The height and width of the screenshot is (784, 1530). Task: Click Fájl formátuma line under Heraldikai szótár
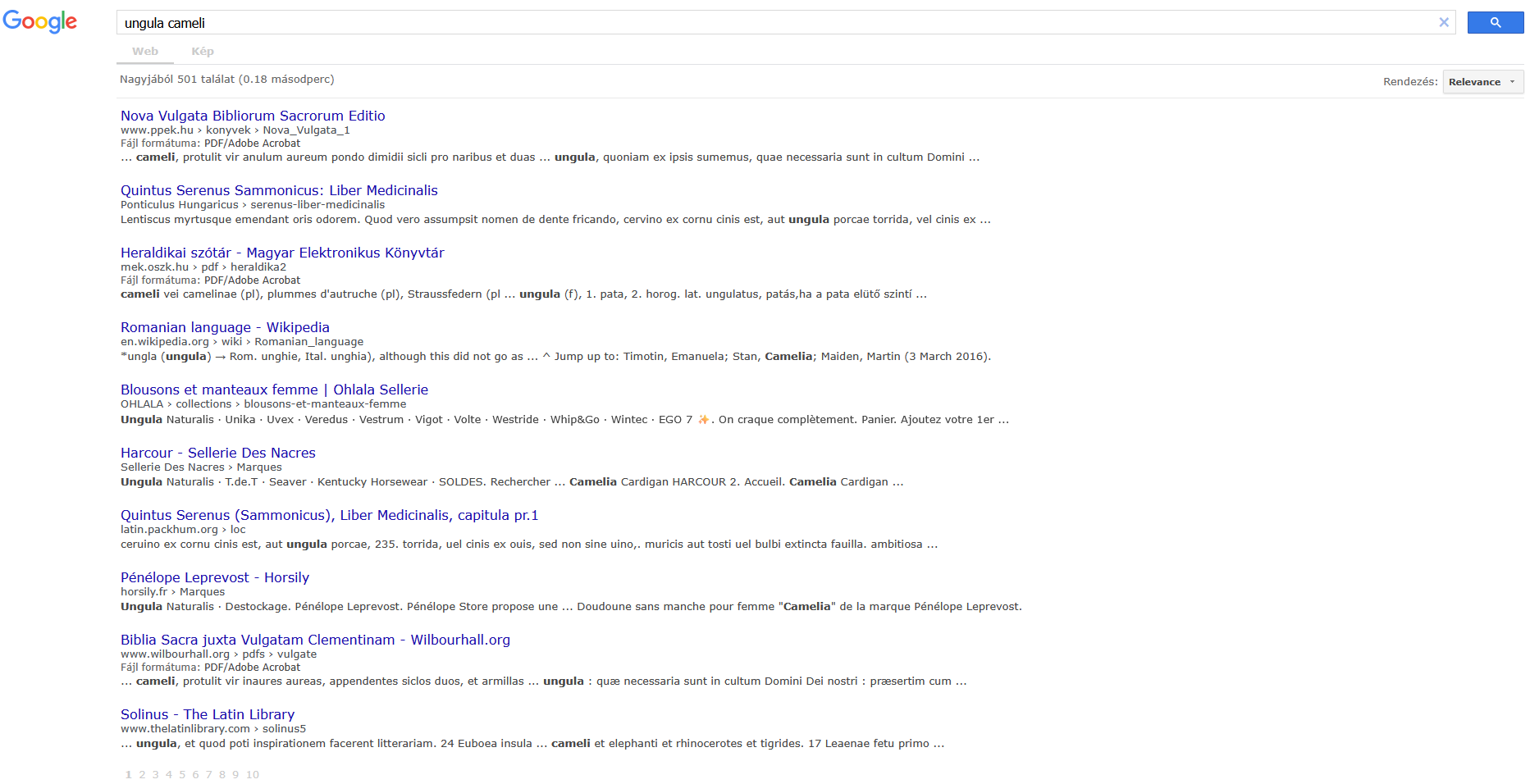210,280
